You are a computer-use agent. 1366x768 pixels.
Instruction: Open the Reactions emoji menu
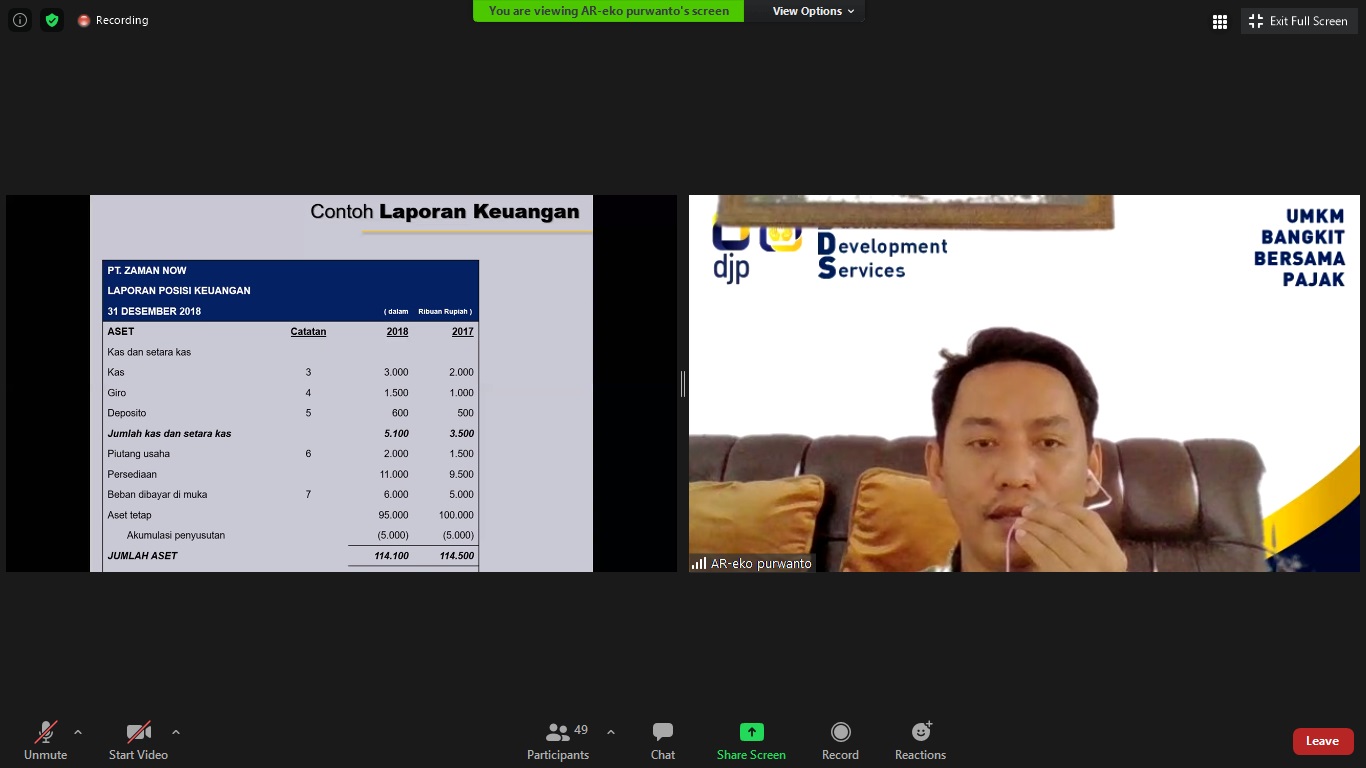(920, 741)
